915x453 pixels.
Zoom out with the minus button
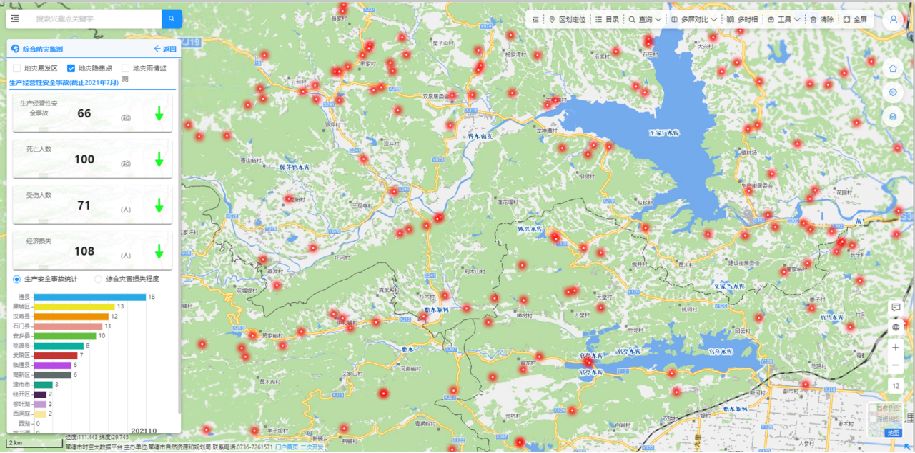click(896, 365)
